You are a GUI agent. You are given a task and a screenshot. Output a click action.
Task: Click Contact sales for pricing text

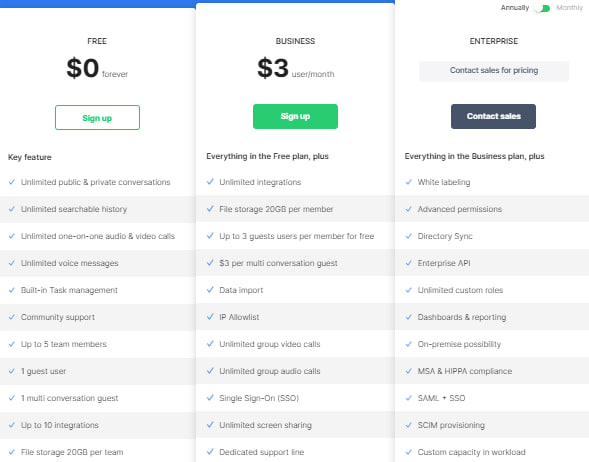point(494,71)
